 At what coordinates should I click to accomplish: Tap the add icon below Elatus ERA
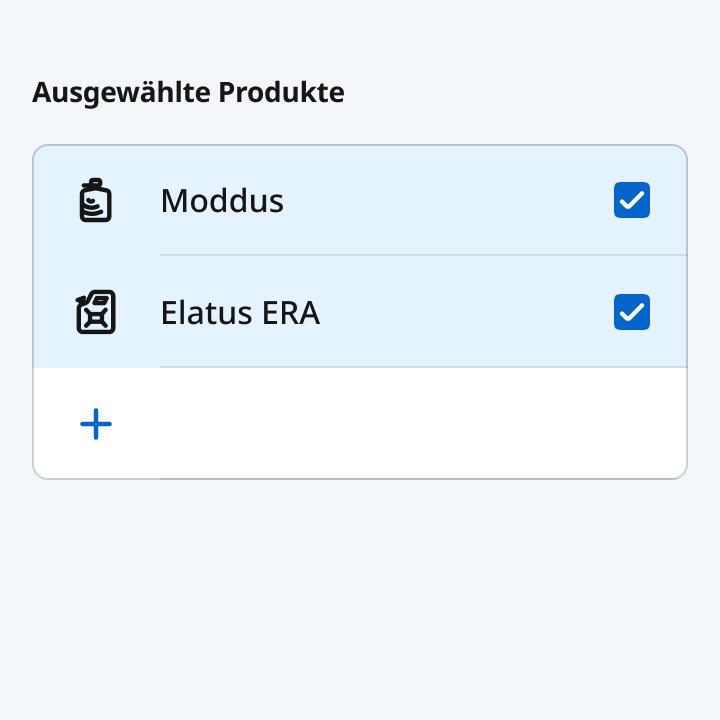click(x=96, y=425)
